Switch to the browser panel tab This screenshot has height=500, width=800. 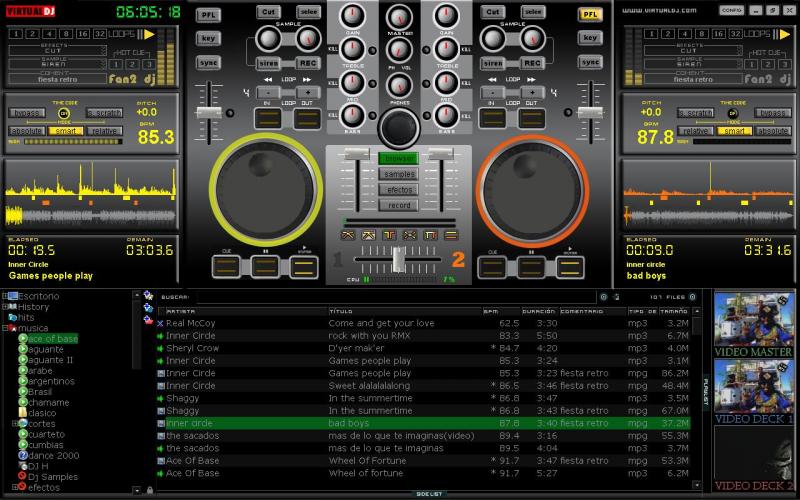point(399,159)
